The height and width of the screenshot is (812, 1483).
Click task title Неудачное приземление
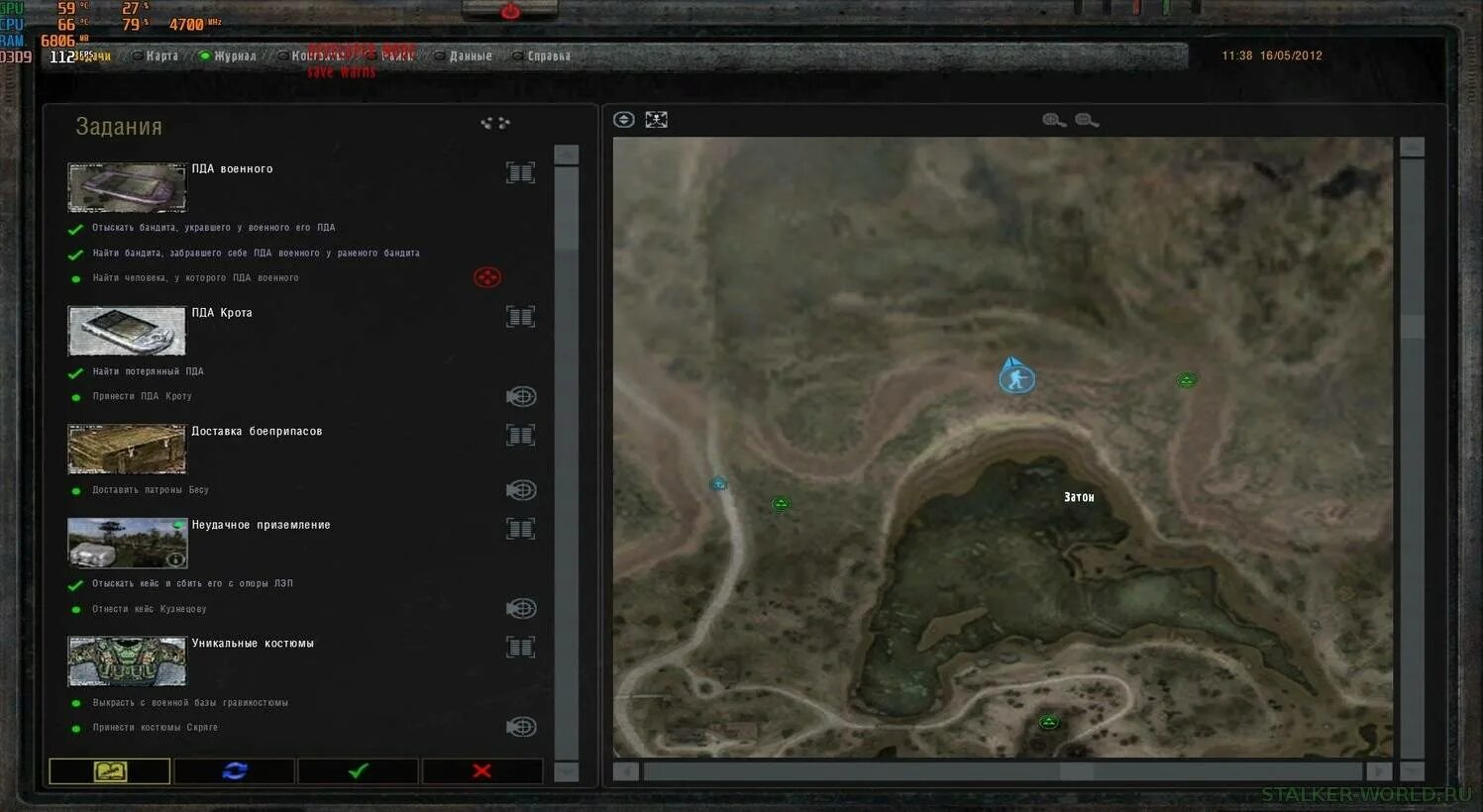[x=261, y=525]
